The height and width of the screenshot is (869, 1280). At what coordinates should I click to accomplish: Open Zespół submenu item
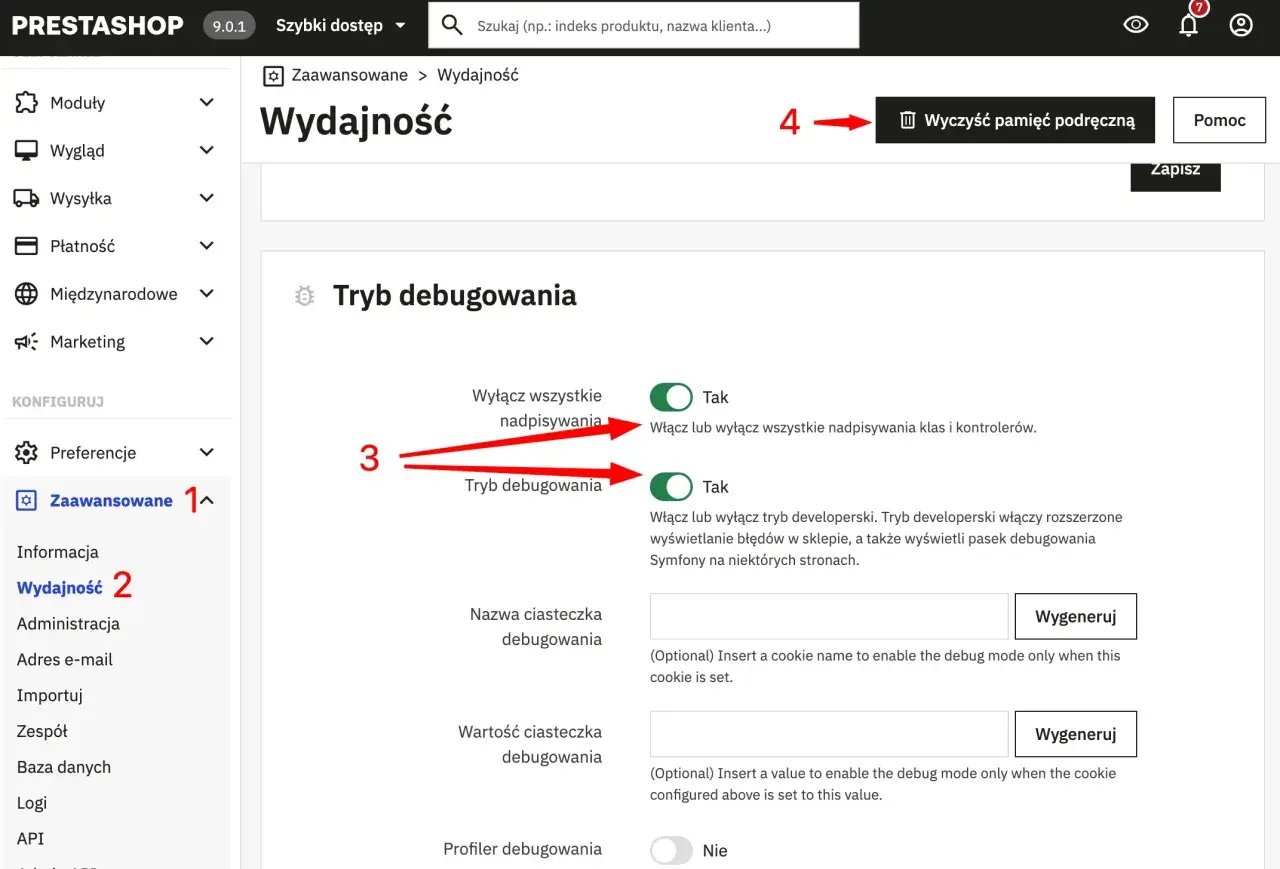[42, 732]
